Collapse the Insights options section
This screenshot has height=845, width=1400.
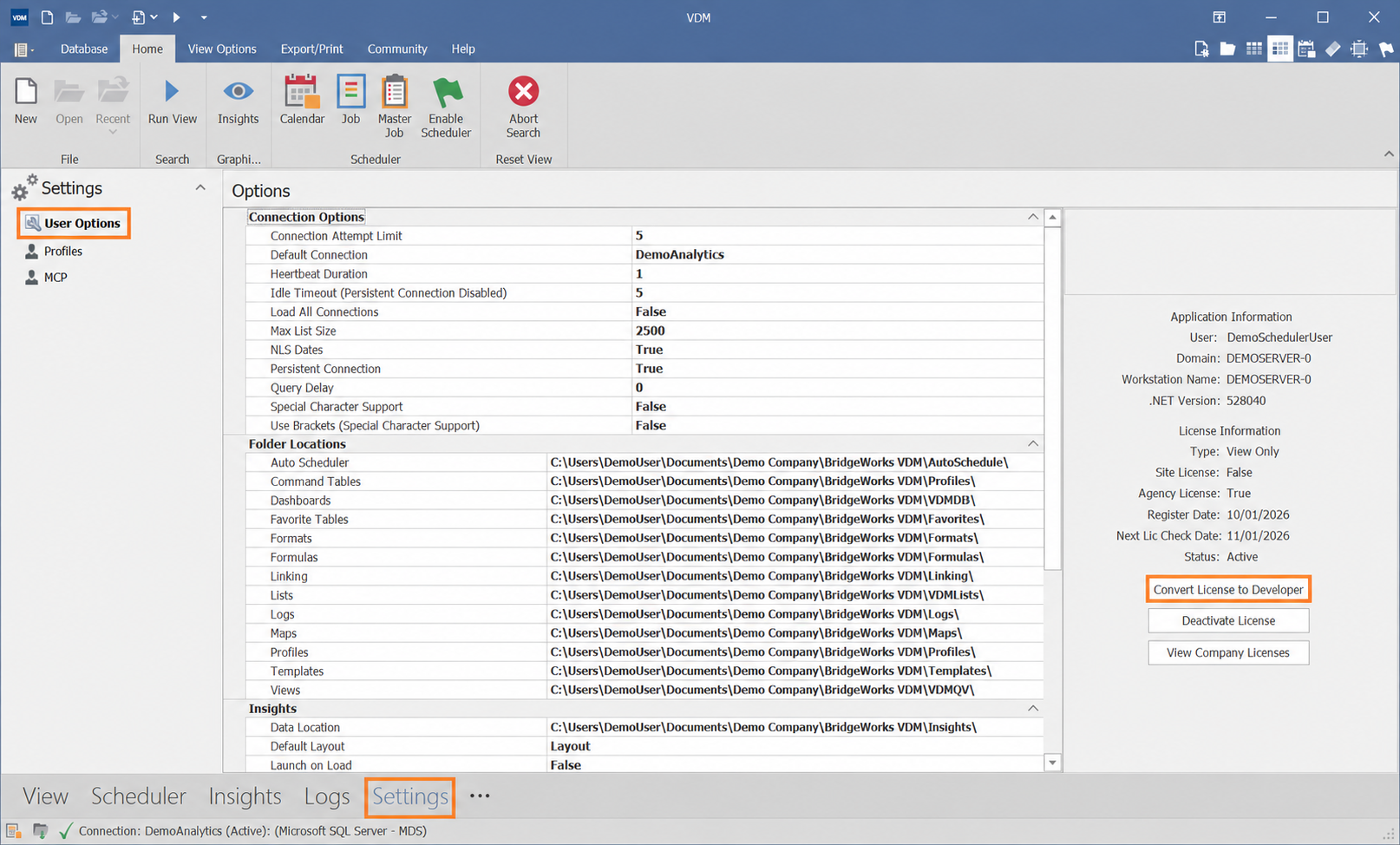[x=1033, y=708]
